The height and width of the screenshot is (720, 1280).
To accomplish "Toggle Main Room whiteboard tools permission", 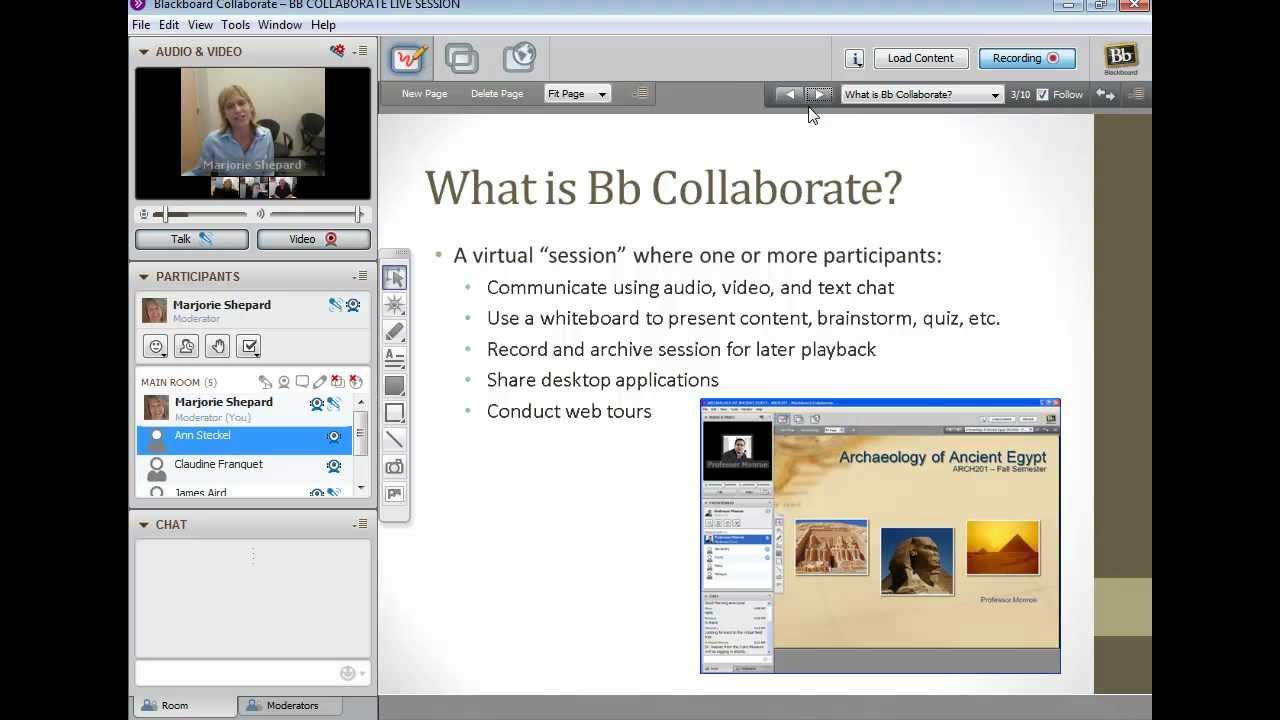I will pos(320,382).
